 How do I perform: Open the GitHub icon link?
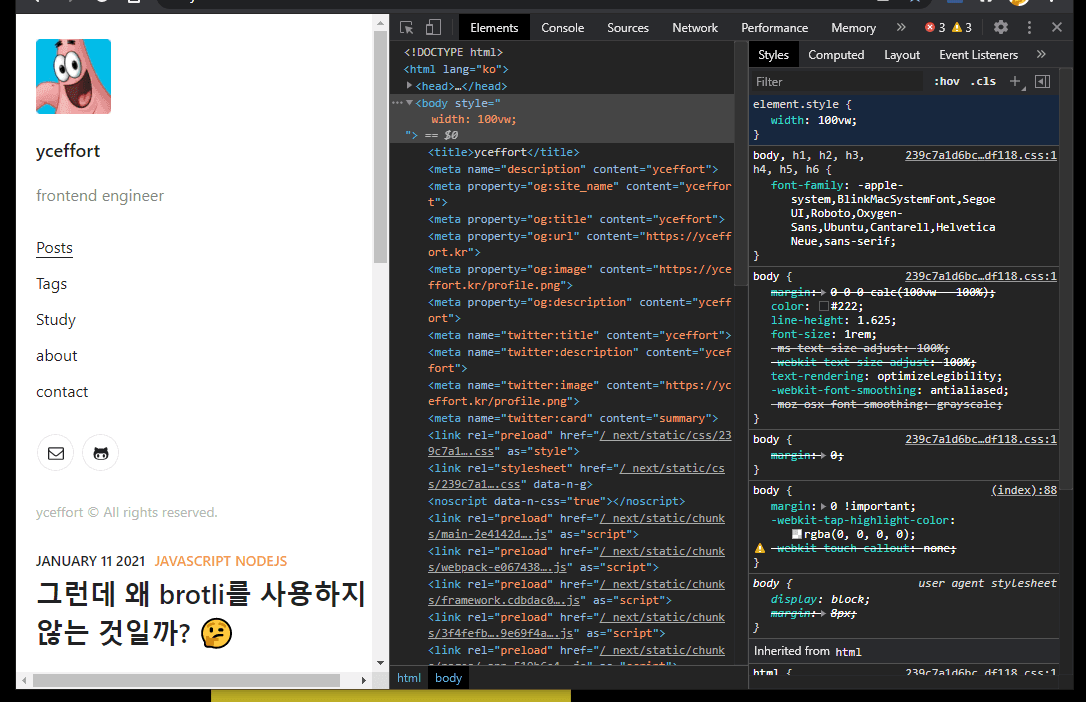pyautogui.click(x=100, y=453)
